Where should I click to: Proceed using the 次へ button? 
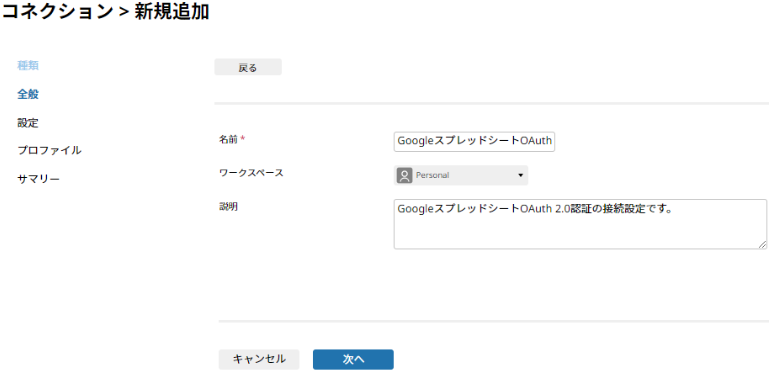(x=353, y=359)
